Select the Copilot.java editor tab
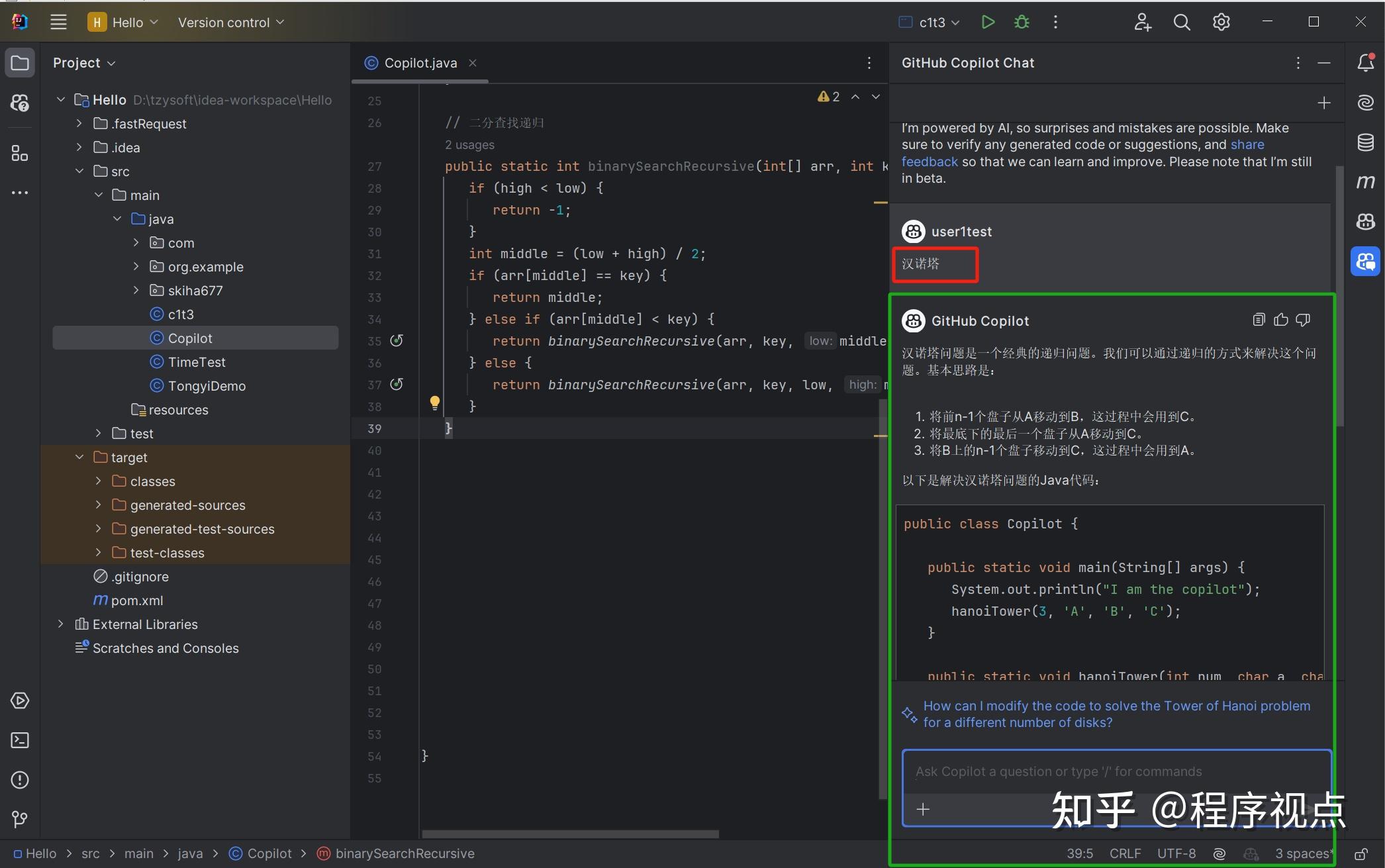This screenshot has height=868, width=1385. 421,62
